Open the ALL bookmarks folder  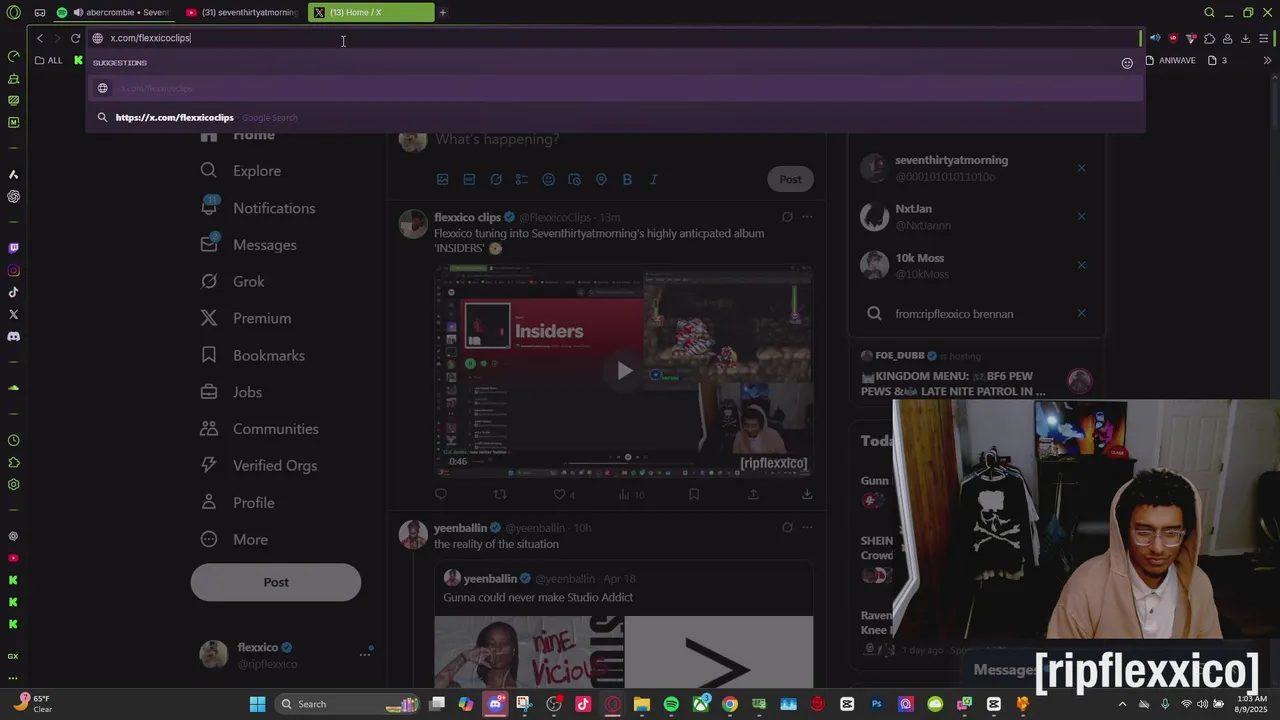point(48,61)
